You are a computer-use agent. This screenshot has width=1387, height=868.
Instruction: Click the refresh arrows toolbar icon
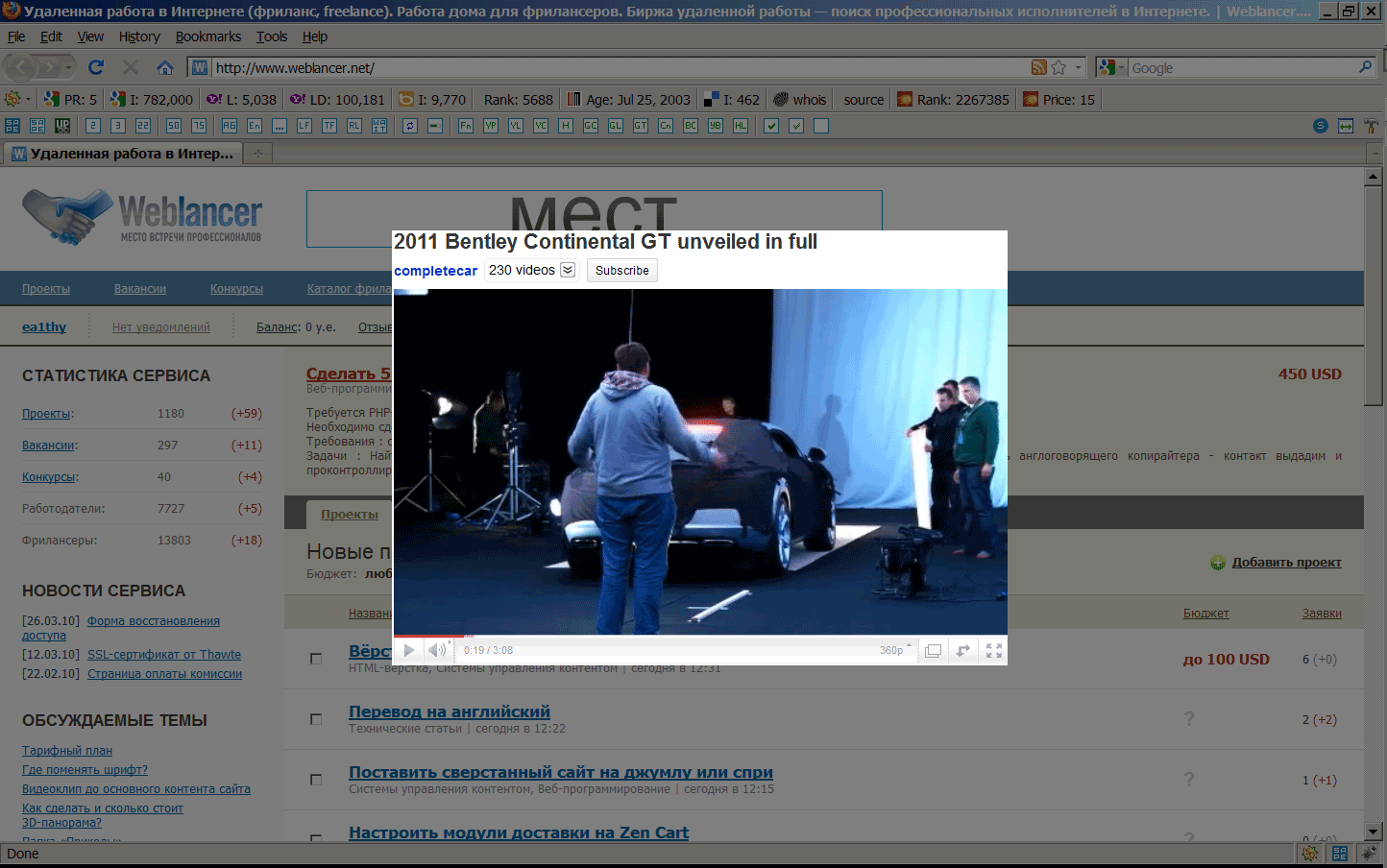point(410,126)
